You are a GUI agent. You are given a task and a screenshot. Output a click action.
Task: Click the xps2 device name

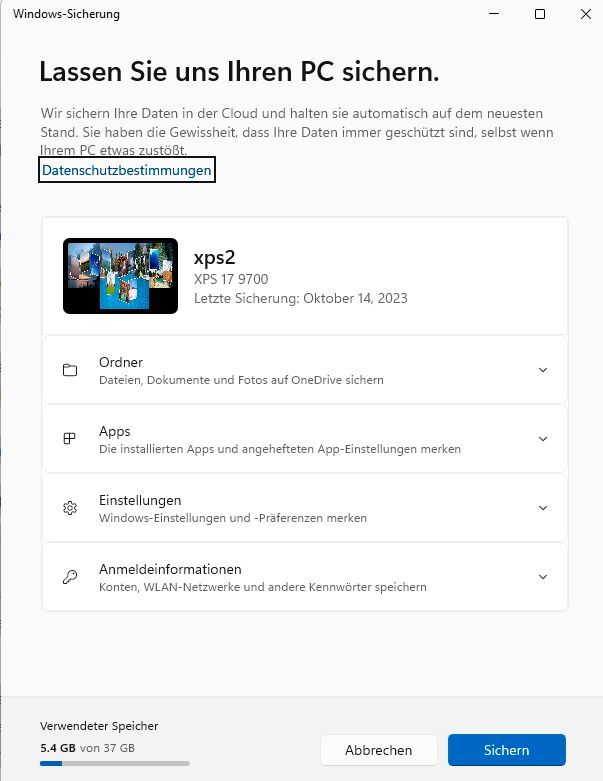click(x=213, y=258)
